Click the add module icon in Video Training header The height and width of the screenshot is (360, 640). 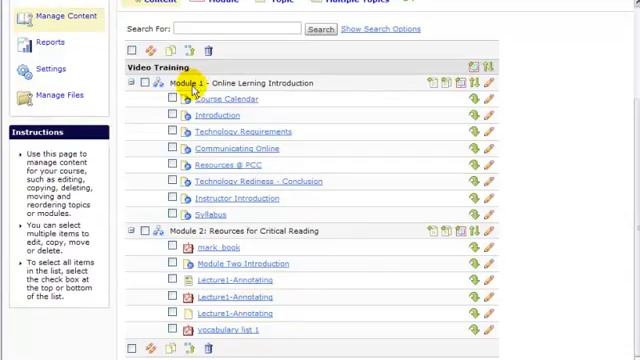click(x=474, y=67)
